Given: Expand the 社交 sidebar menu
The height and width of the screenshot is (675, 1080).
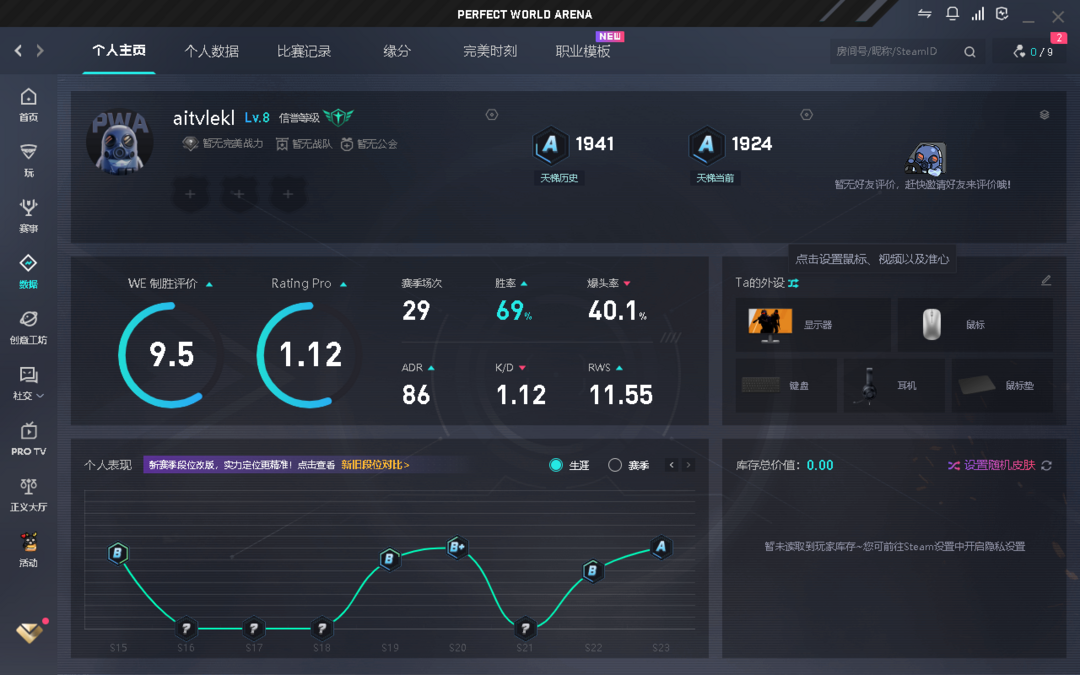Looking at the screenshot, I should click(28, 382).
